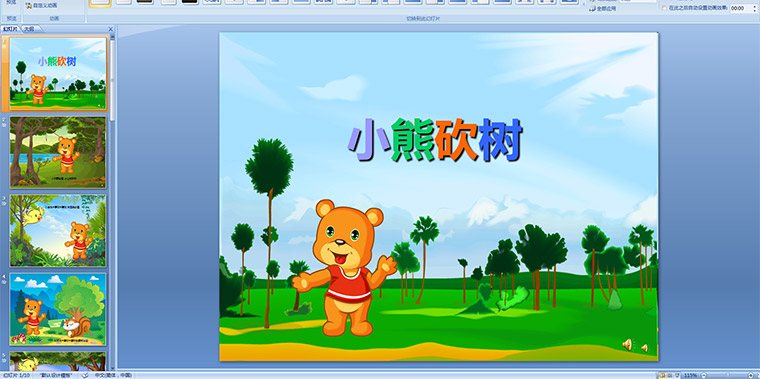Click the small speaker sound icon on slide

[x=644, y=347]
